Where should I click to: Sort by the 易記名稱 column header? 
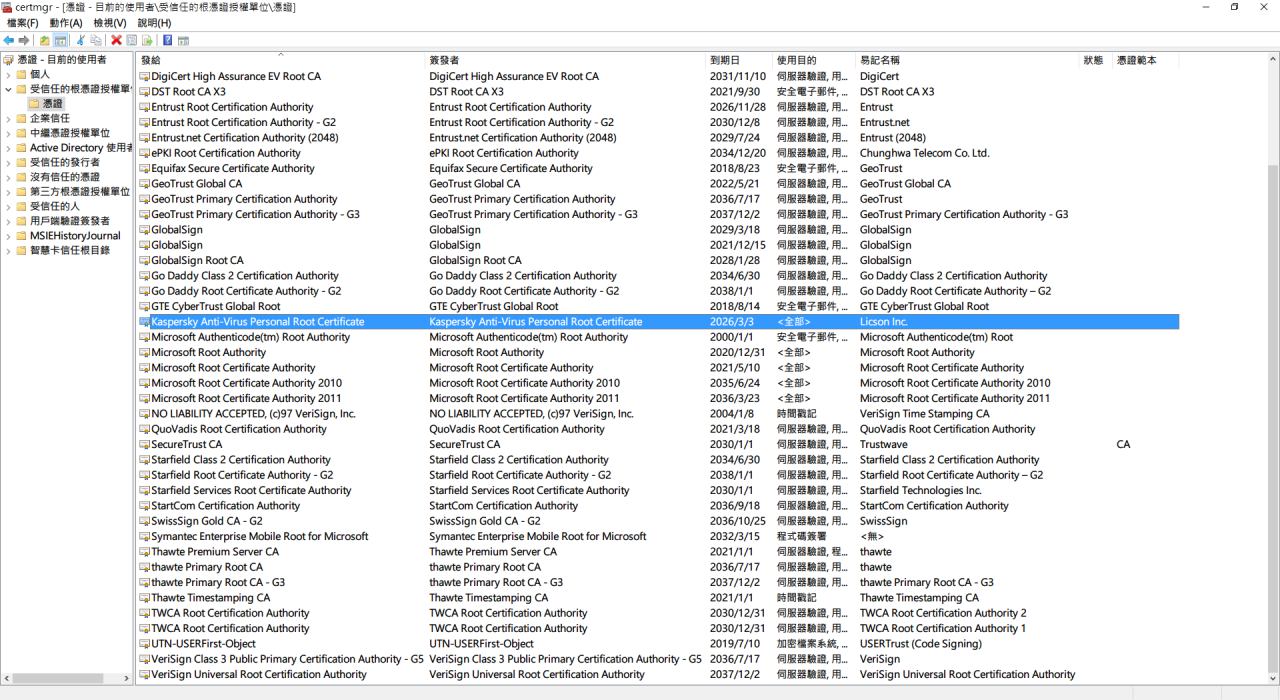click(968, 60)
